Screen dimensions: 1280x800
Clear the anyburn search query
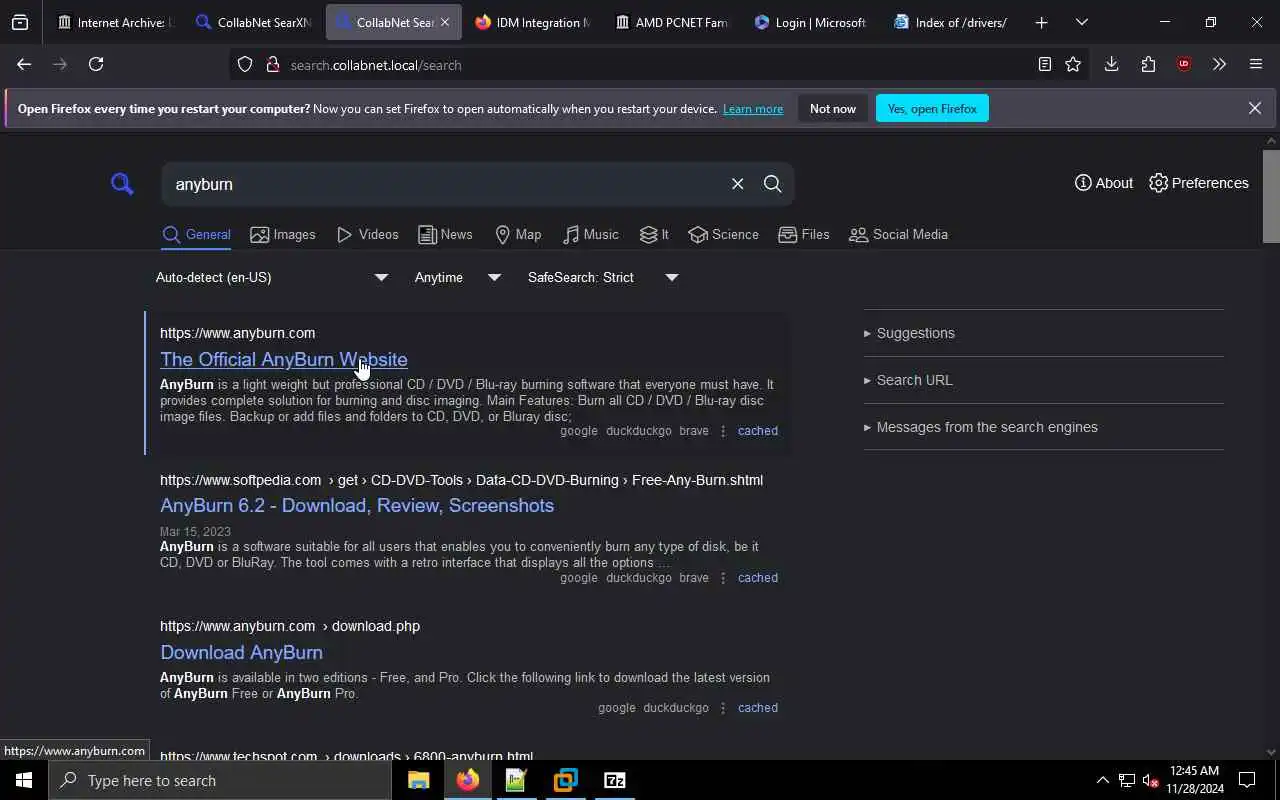click(737, 184)
